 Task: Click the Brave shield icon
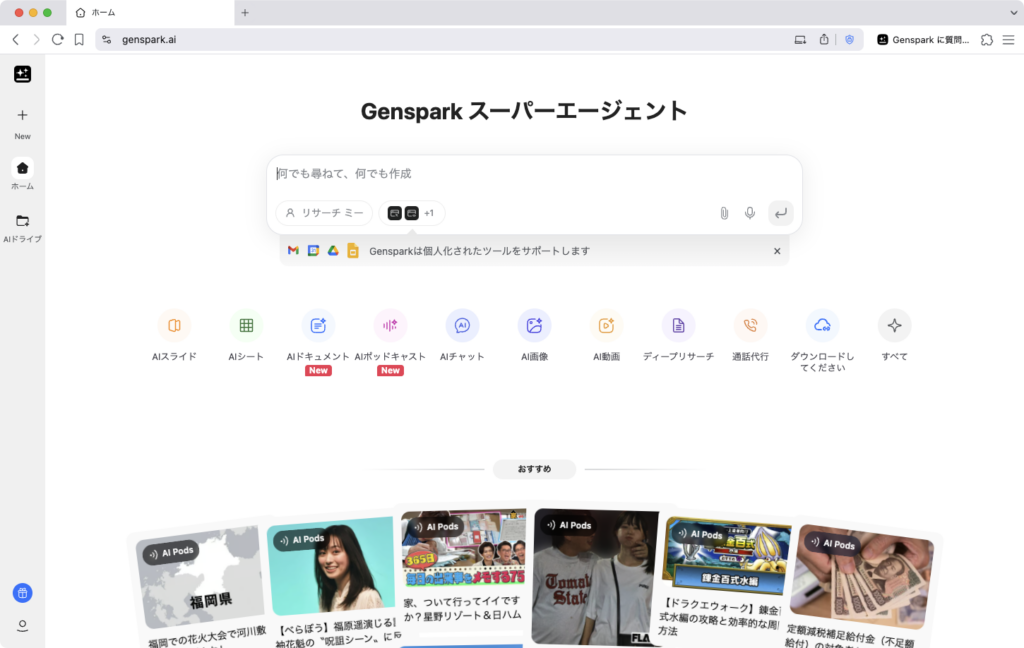coord(849,40)
